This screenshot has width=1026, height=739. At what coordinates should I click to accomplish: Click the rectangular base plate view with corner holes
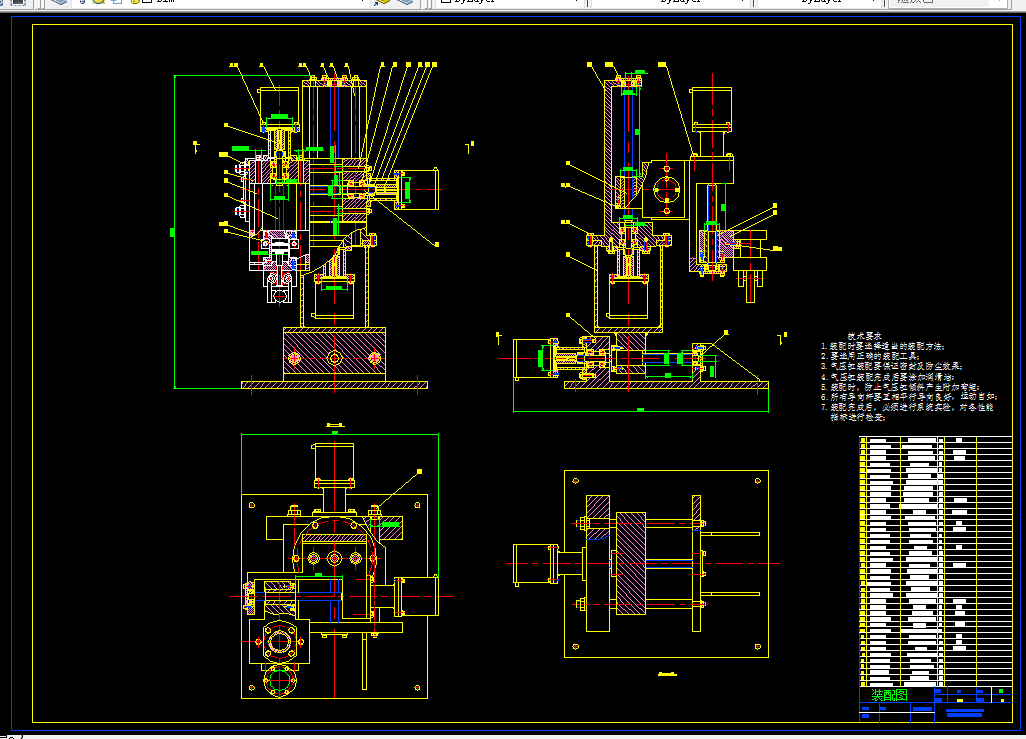coord(666,564)
